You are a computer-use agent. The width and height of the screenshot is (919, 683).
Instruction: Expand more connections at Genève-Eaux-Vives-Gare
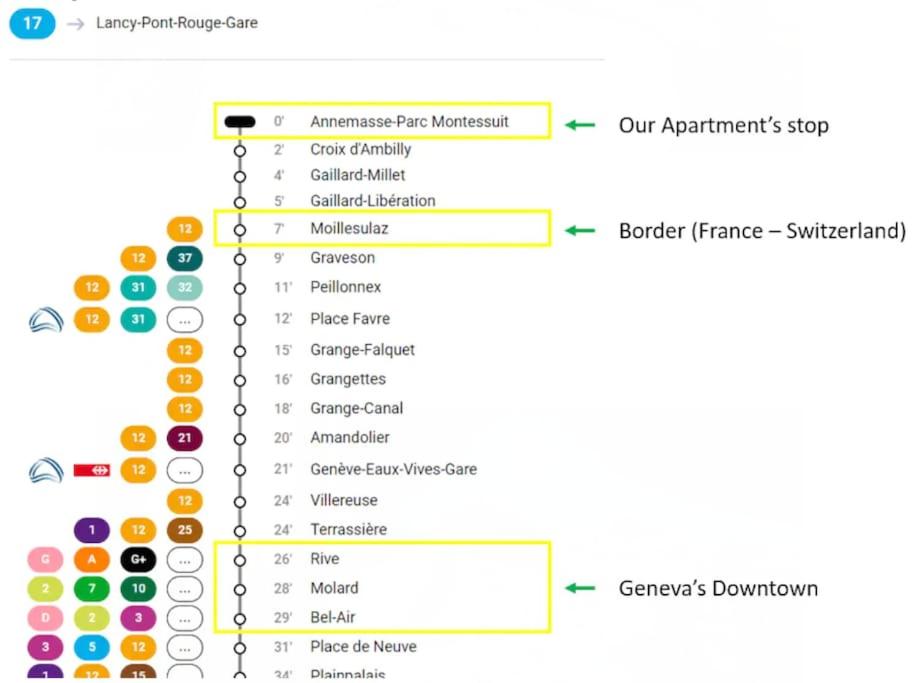click(x=185, y=470)
